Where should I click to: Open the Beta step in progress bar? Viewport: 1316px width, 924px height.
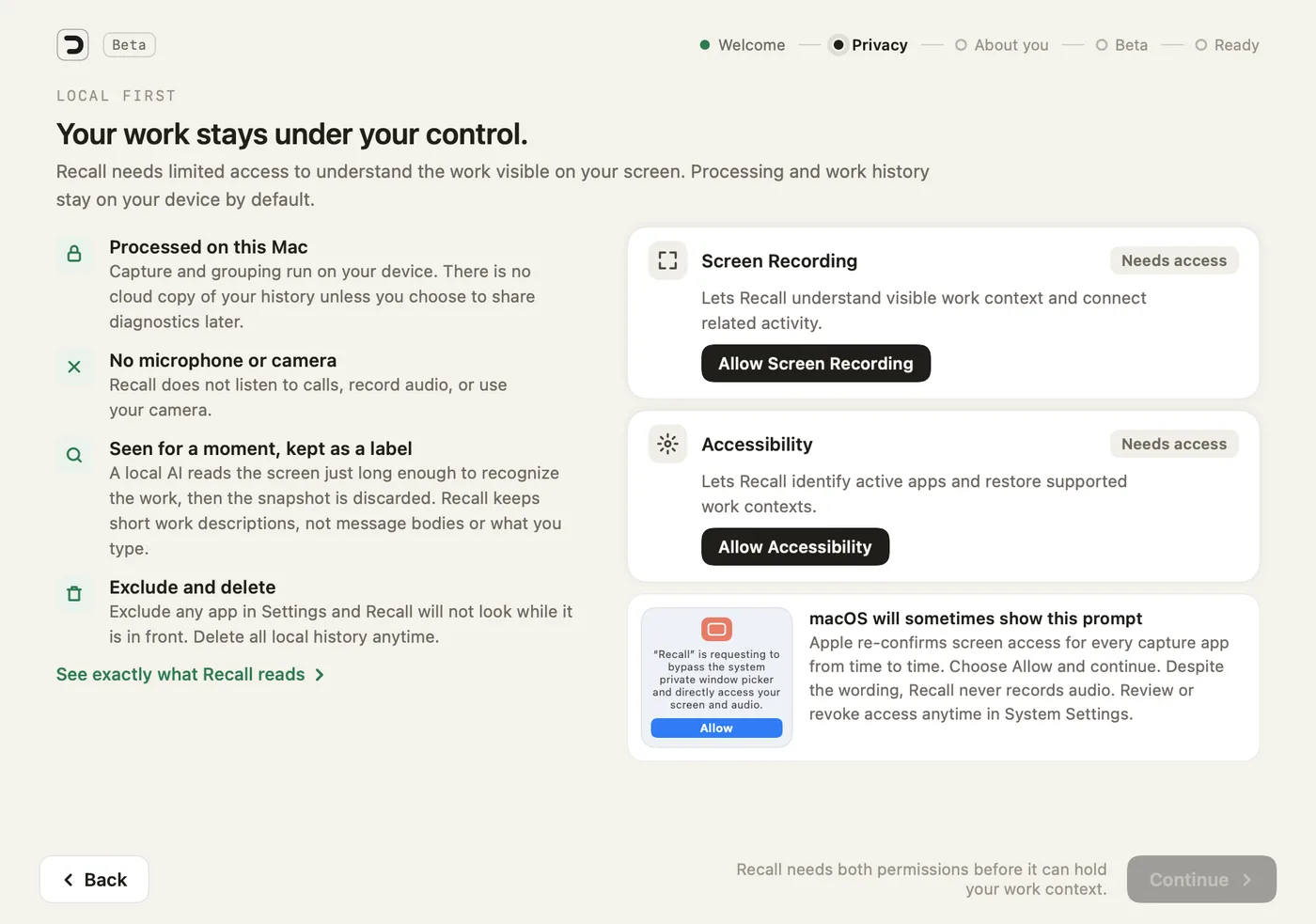pos(1121,45)
